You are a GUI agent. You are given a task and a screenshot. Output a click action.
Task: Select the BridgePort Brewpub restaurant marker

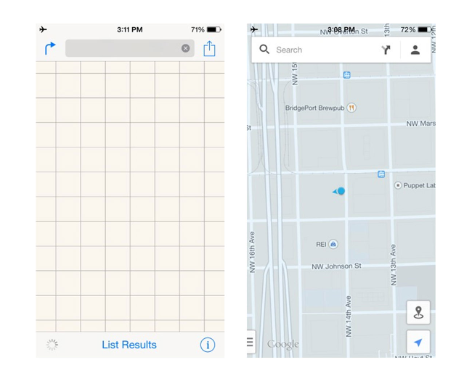click(351, 108)
